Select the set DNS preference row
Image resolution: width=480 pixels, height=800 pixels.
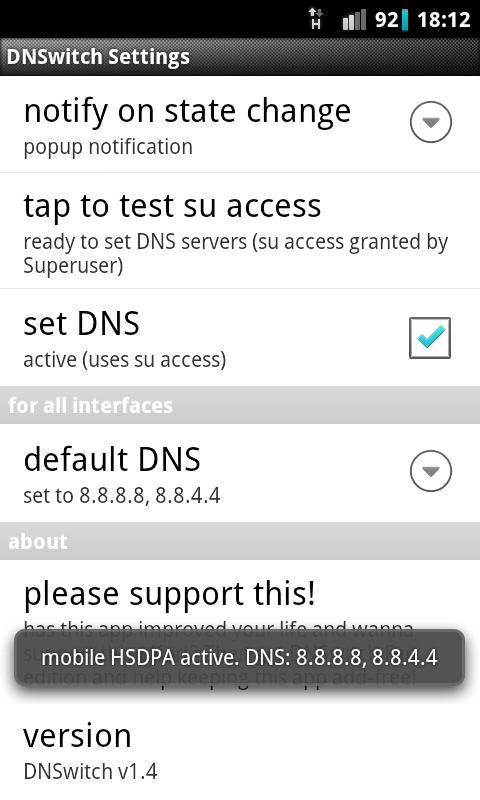click(240, 338)
